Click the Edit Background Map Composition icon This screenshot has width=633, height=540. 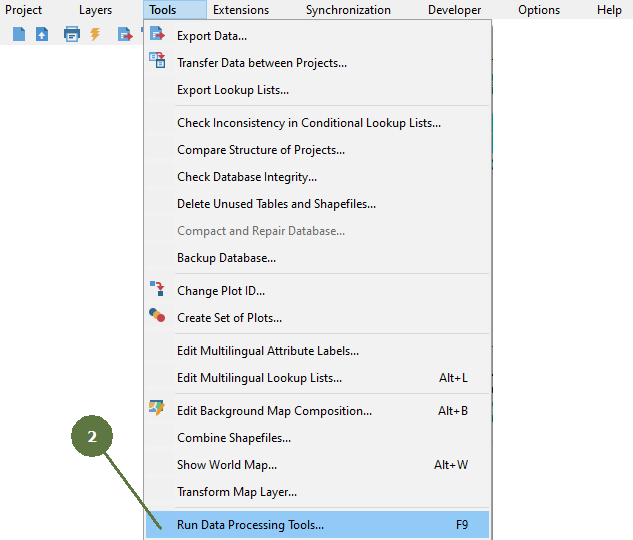(157, 409)
